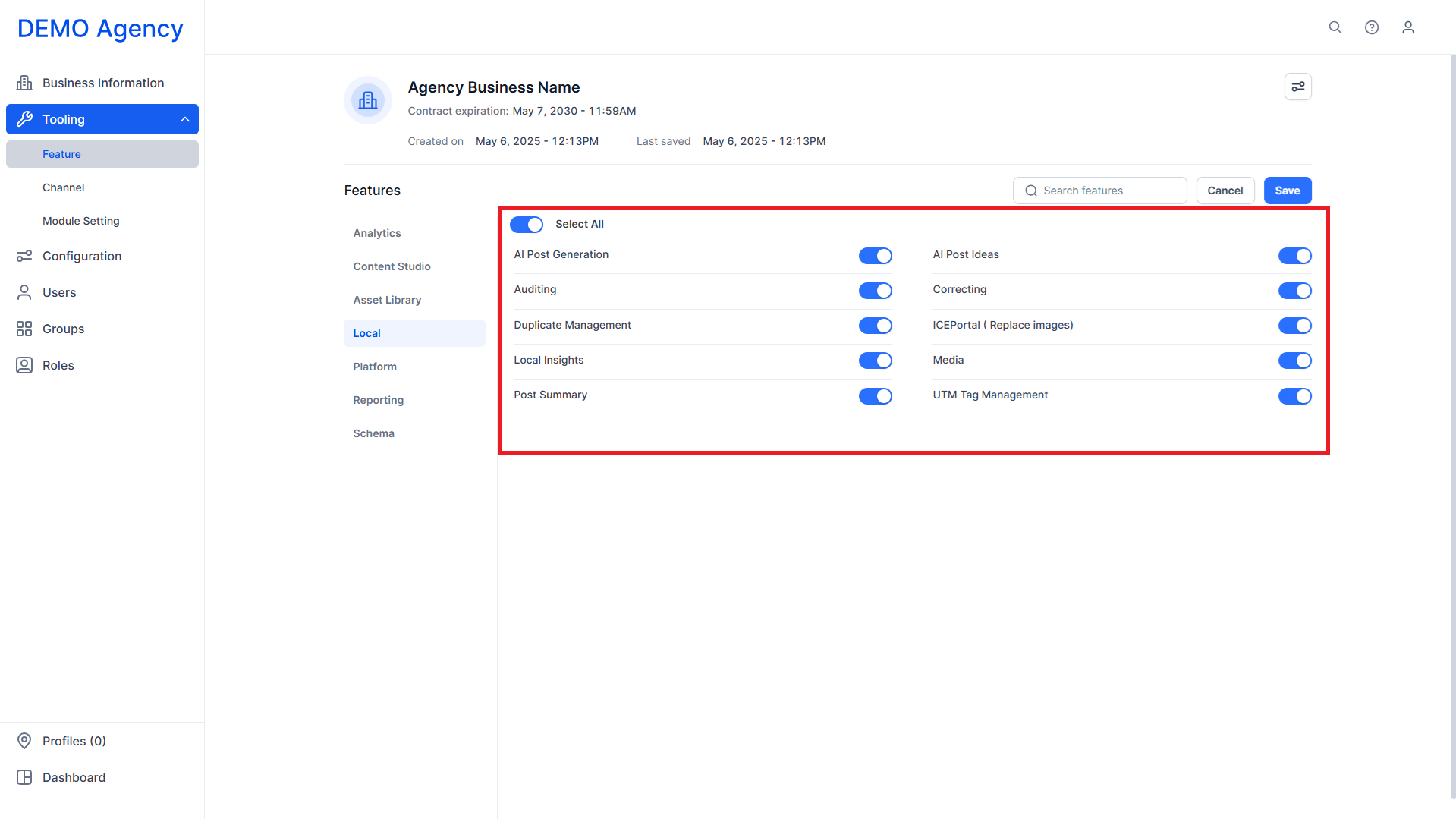This screenshot has height=819, width=1456.
Task: Open the Dashboard link
Action: [x=102, y=777]
